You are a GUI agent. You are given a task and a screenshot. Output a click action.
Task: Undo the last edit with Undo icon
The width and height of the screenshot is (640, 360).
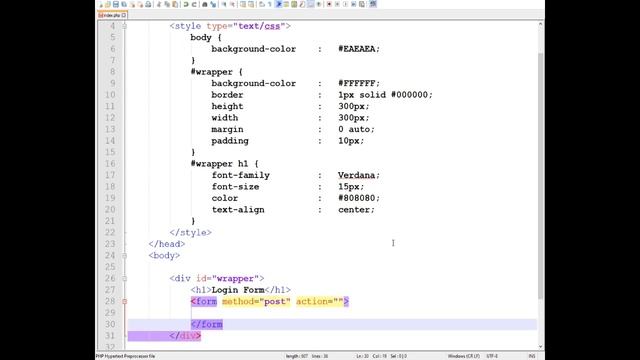[x=185, y=4]
